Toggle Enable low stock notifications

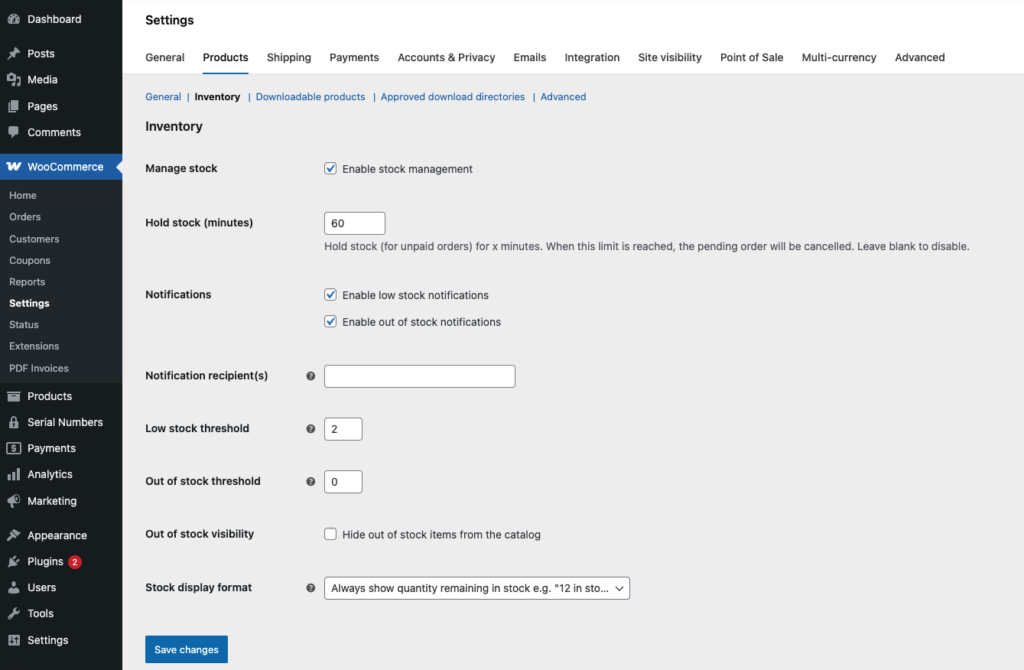(331, 295)
